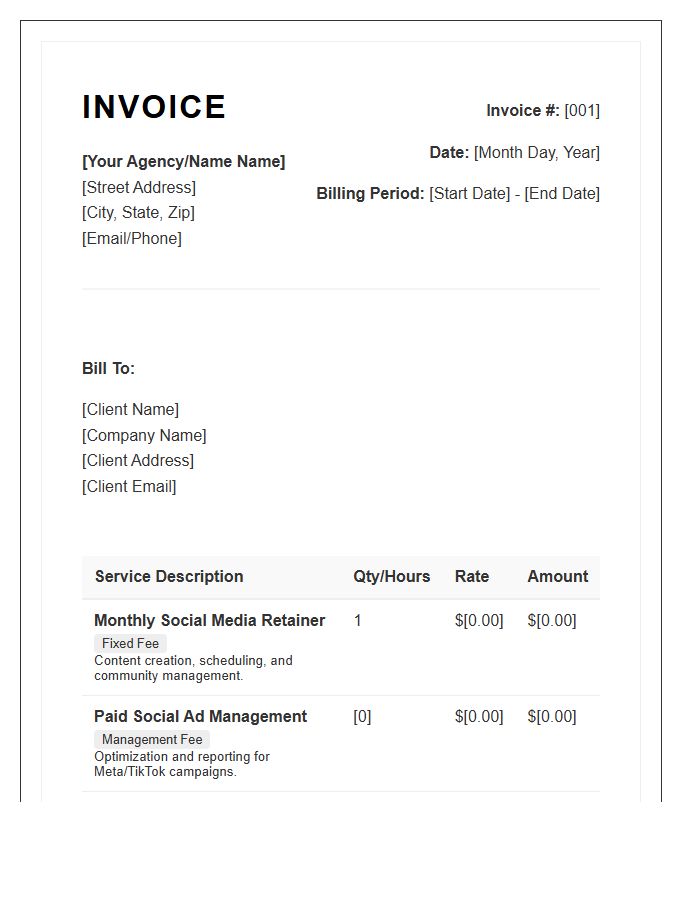Select the [001] invoice number placeholder
This screenshot has height=900, width=700.
point(582,110)
